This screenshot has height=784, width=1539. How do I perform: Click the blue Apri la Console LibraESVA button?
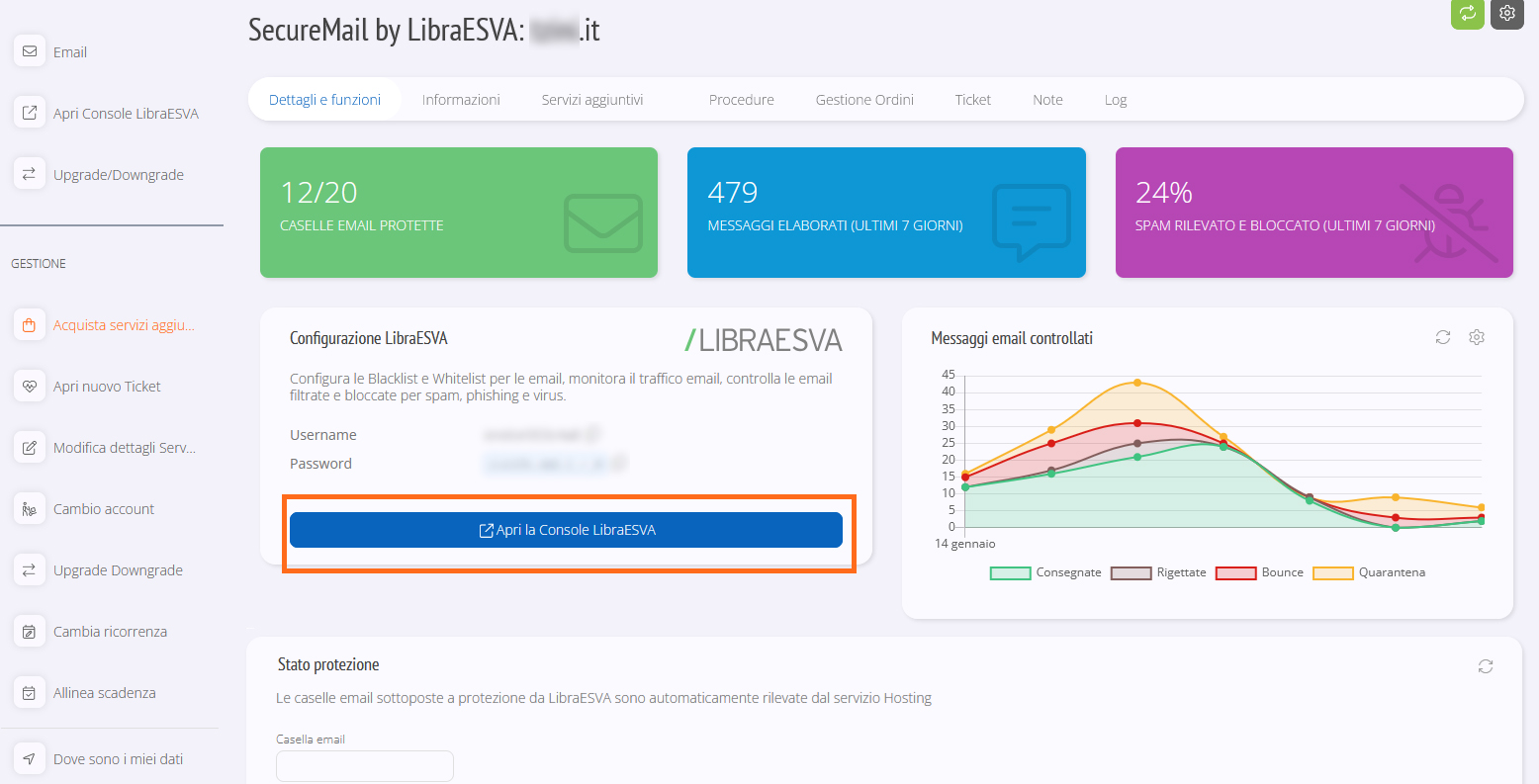[566, 530]
